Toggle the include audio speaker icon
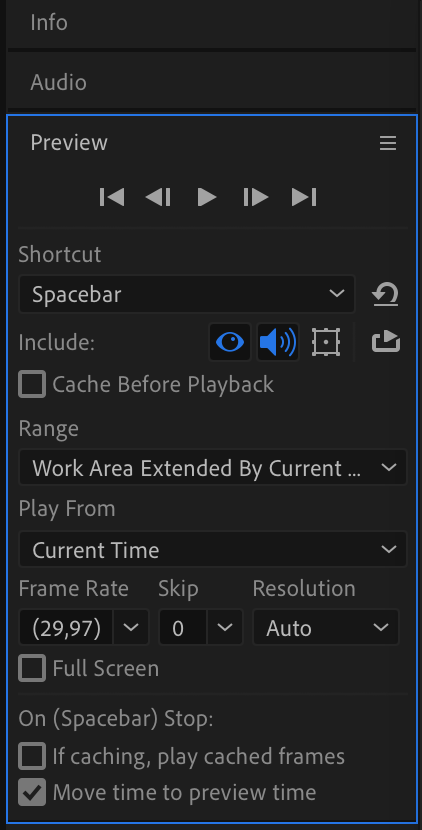The height and width of the screenshot is (830, 422). 278,342
